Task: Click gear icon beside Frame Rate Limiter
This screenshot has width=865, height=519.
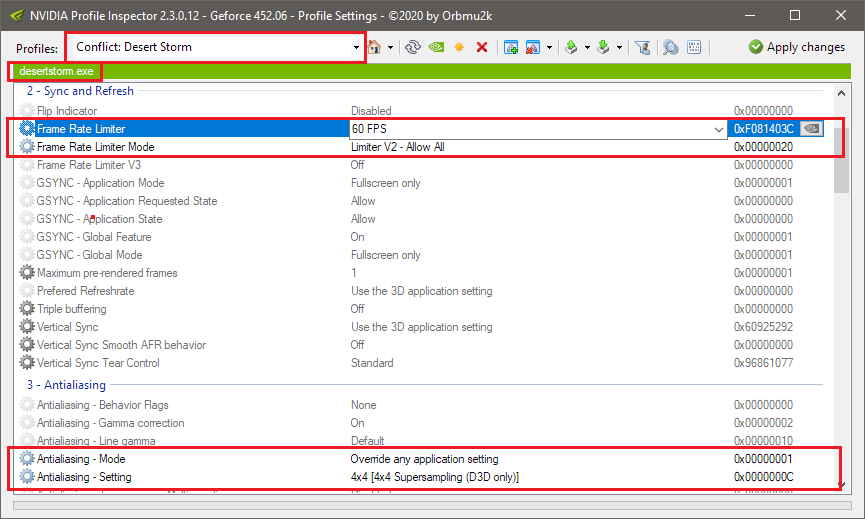Action: coord(26,129)
